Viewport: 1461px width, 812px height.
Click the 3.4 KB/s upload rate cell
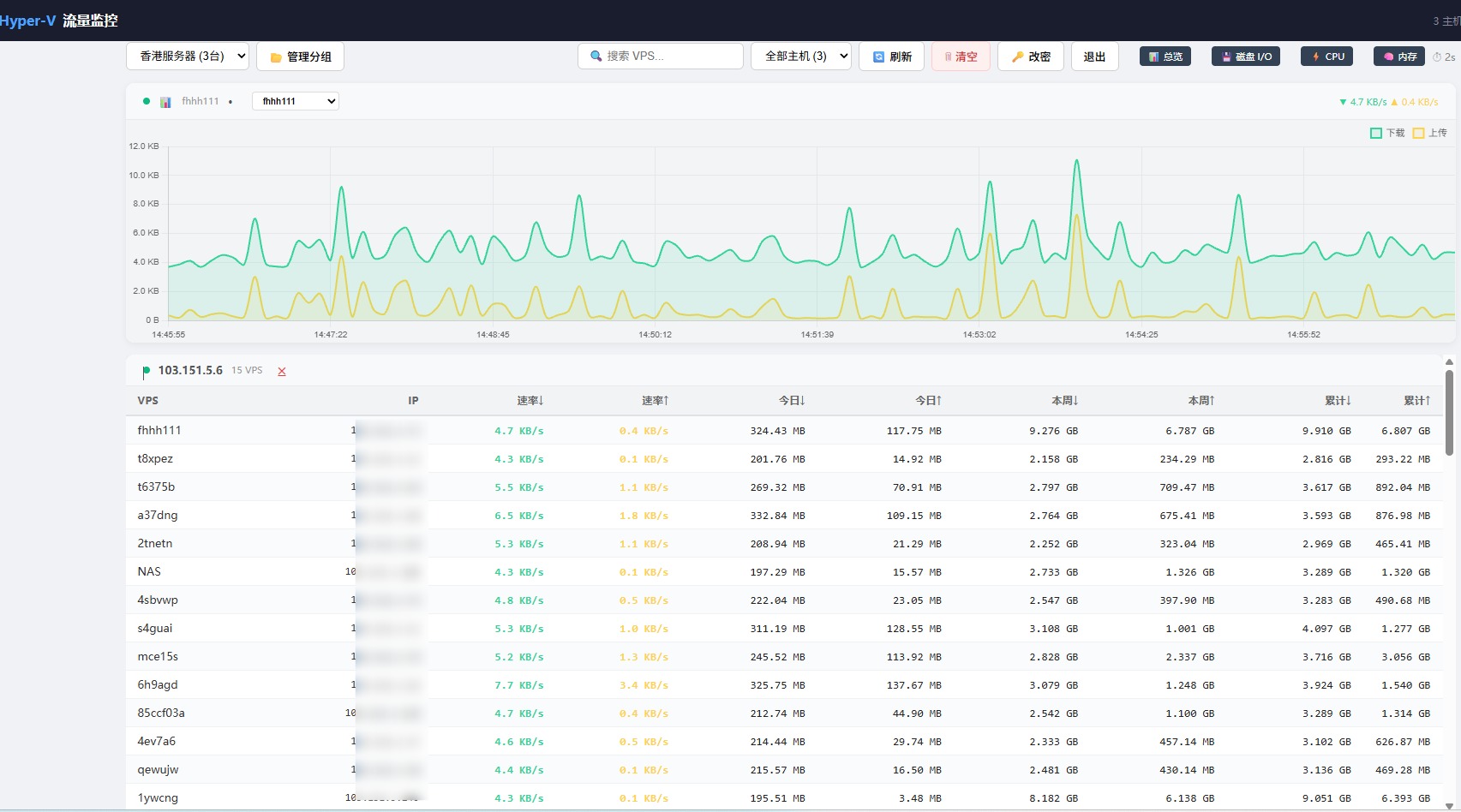644,685
